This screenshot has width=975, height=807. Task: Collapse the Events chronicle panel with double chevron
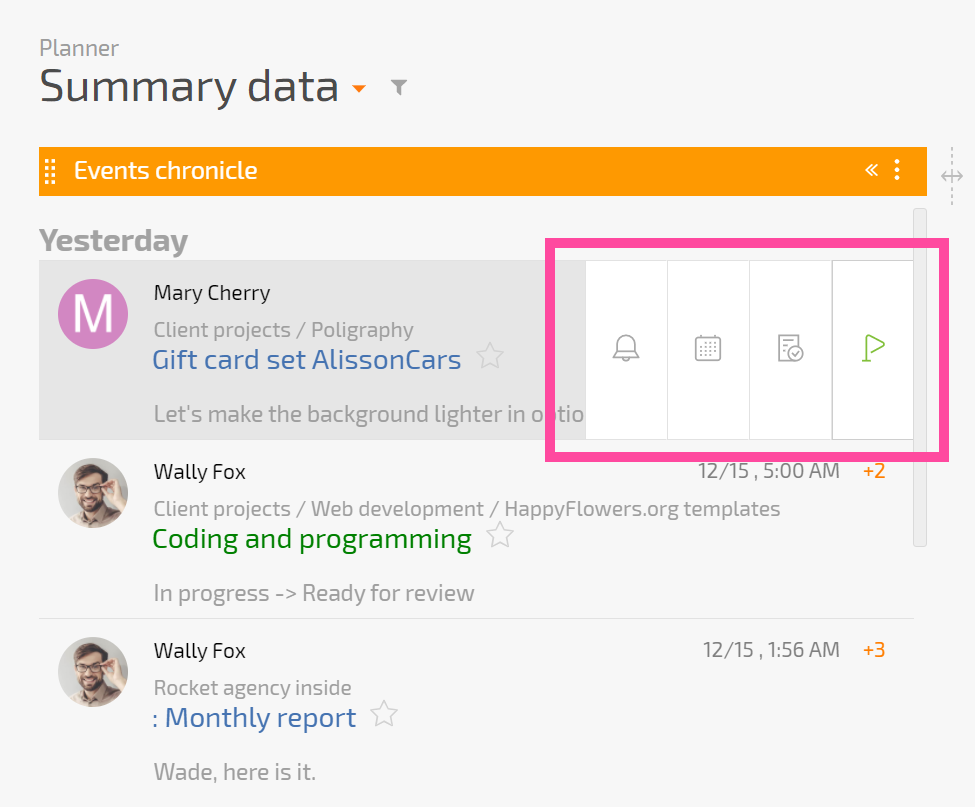pos(871,170)
